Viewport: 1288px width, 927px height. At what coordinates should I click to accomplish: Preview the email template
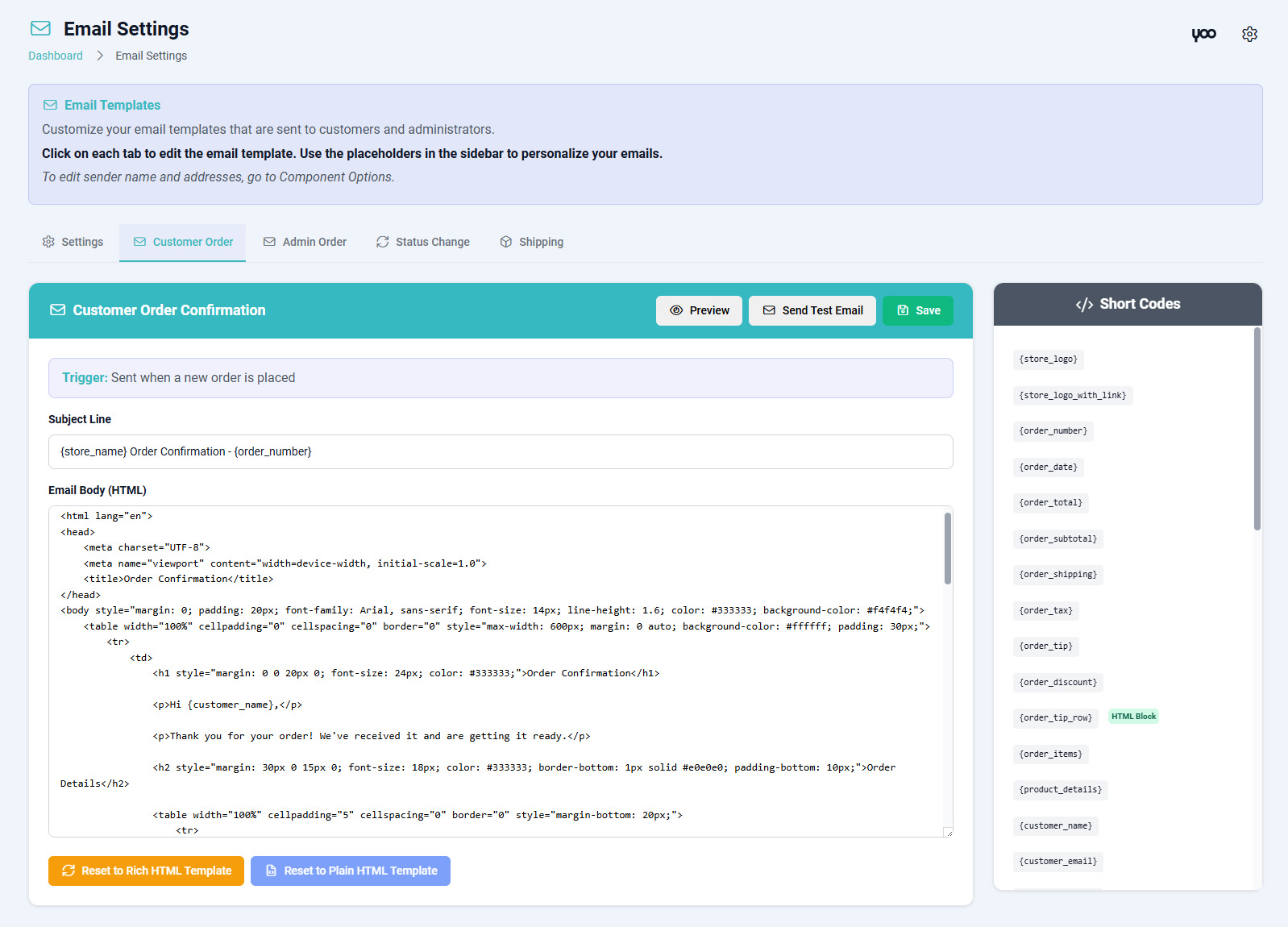click(x=699, y=311)
